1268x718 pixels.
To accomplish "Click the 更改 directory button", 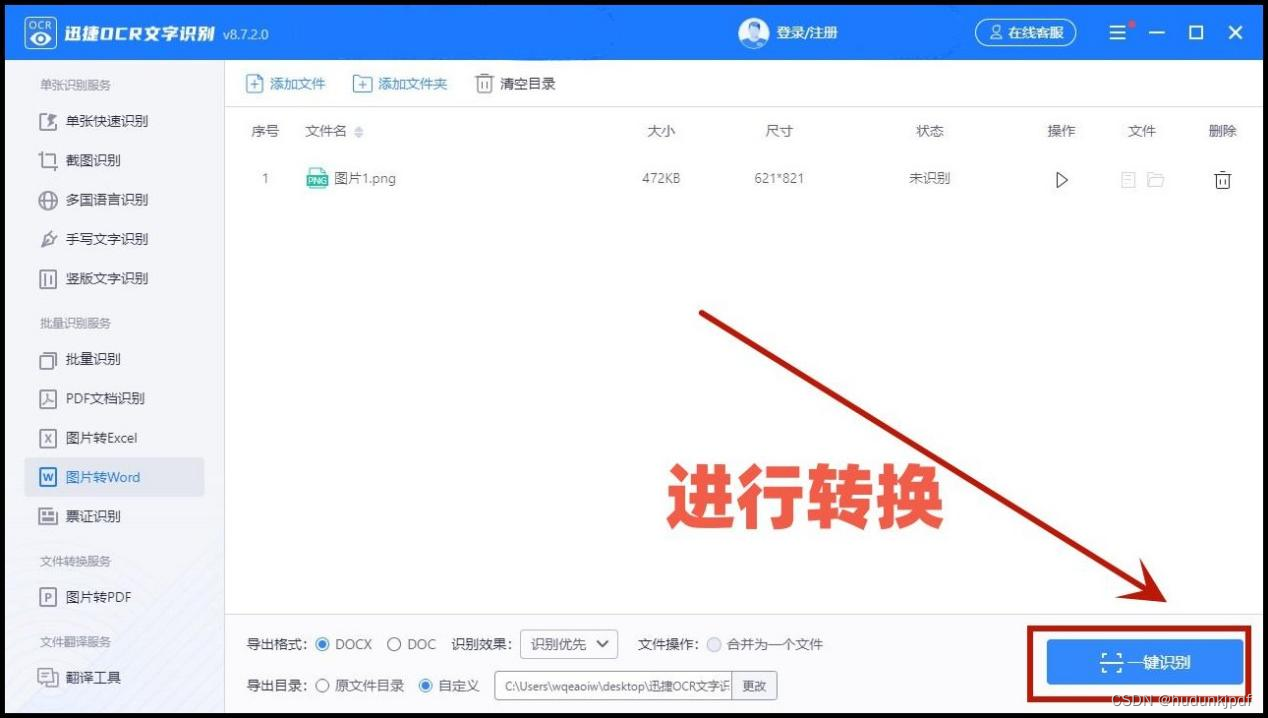I will [754, 686].
